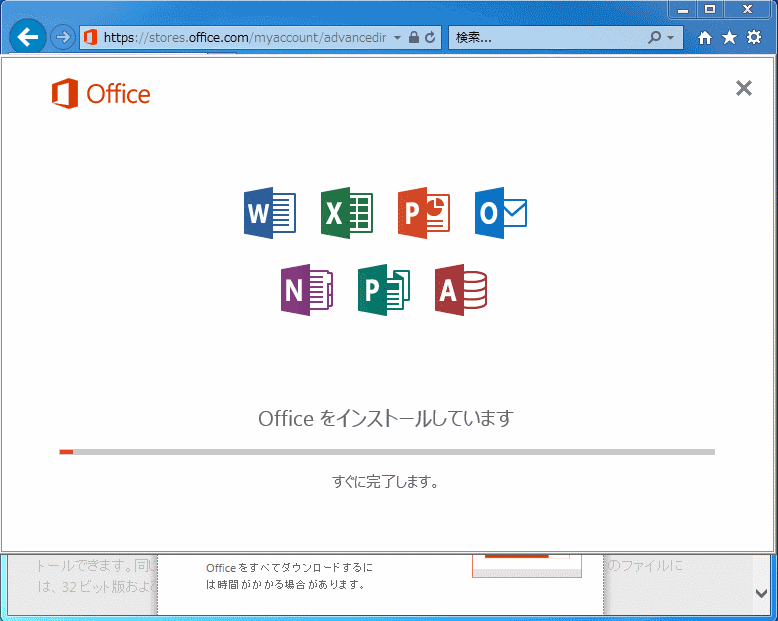
Task: Click the installation progress bar
Action: [x=387, y=452]
